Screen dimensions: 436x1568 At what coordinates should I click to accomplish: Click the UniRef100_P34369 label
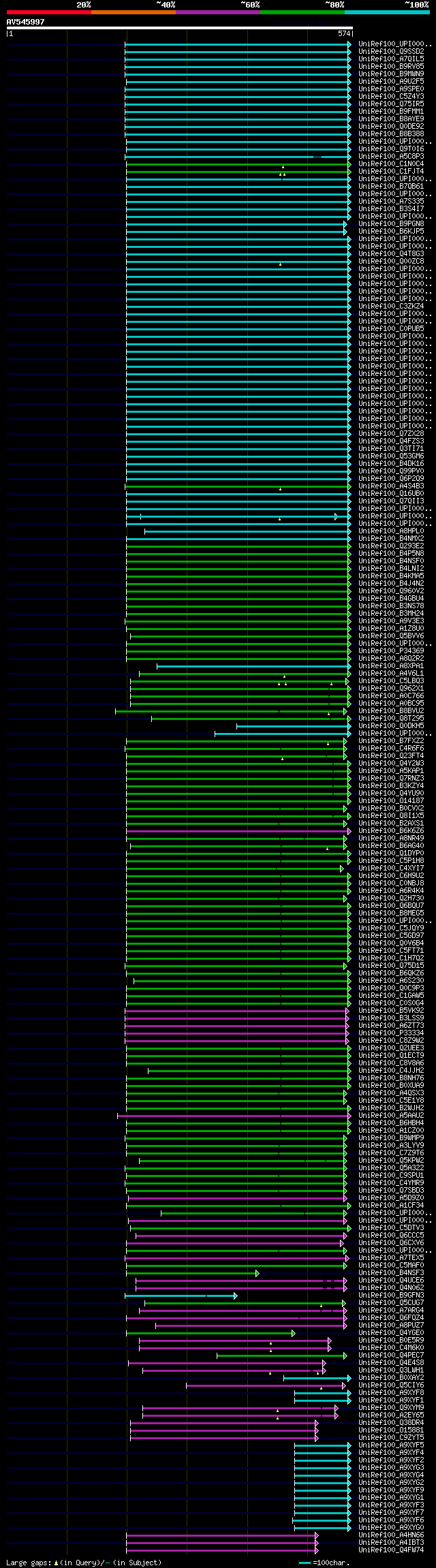[x=391, y=650]
